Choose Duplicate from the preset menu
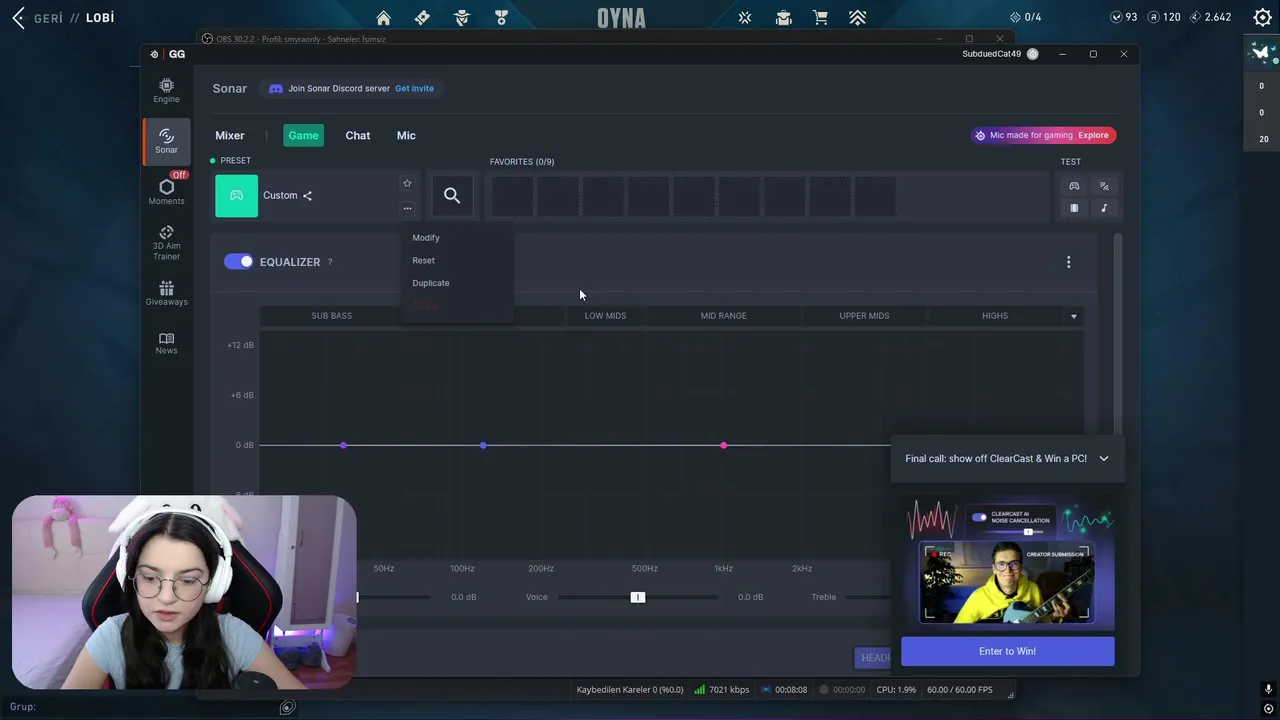This screenshot has width=1280, height=720. 431,283
